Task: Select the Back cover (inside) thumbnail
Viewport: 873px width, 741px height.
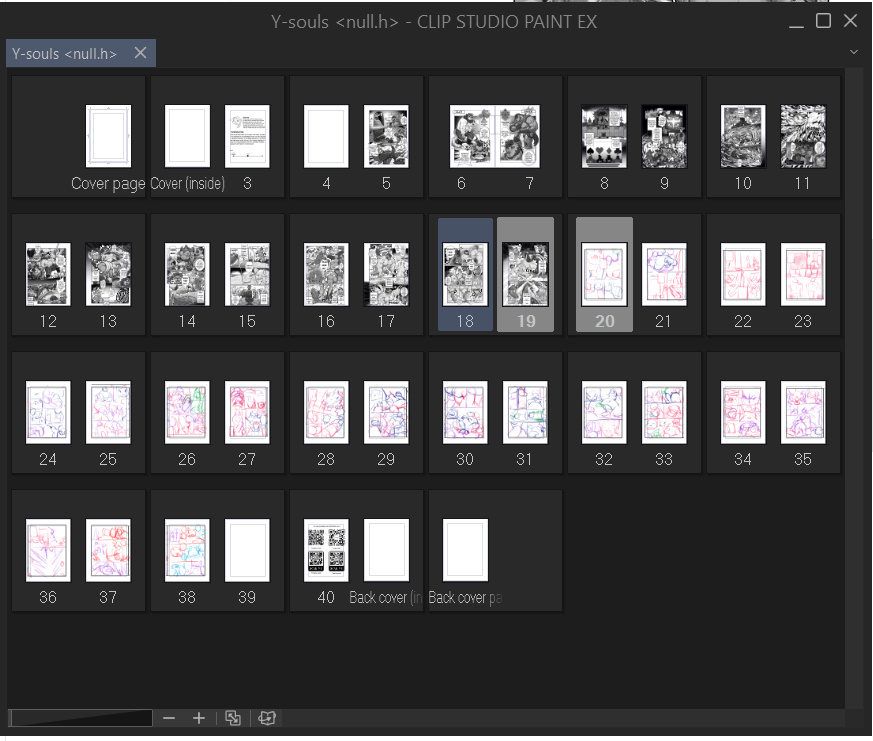Action: coord(386,551)
